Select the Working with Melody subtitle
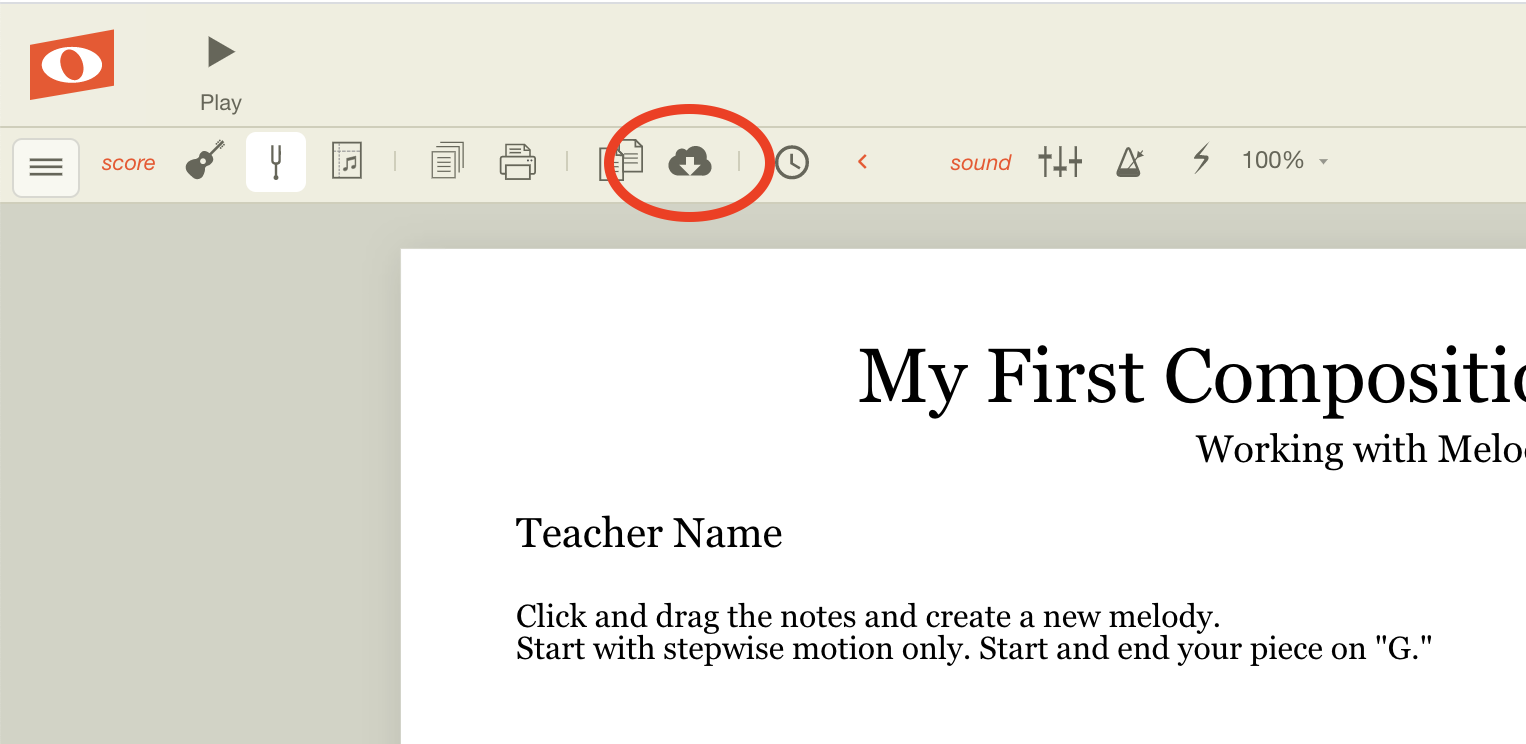1526x744 pixels. pos(1361,449)
